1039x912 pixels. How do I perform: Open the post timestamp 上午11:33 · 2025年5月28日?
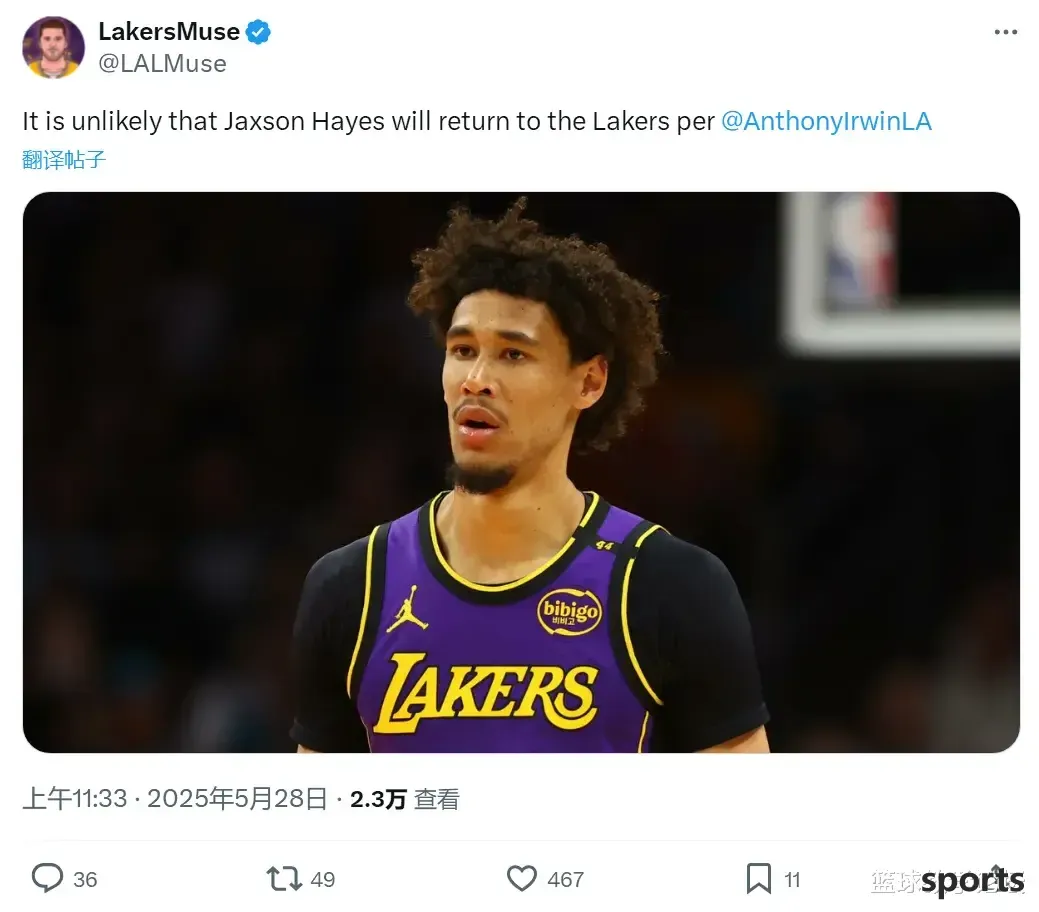click(x=175, y=799)
